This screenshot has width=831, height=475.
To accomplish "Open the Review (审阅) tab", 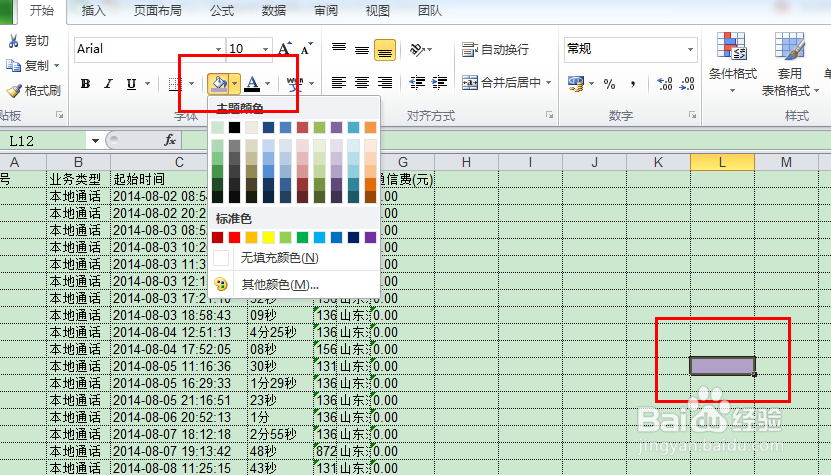I will pyautogui.click(x=326, y=11).
